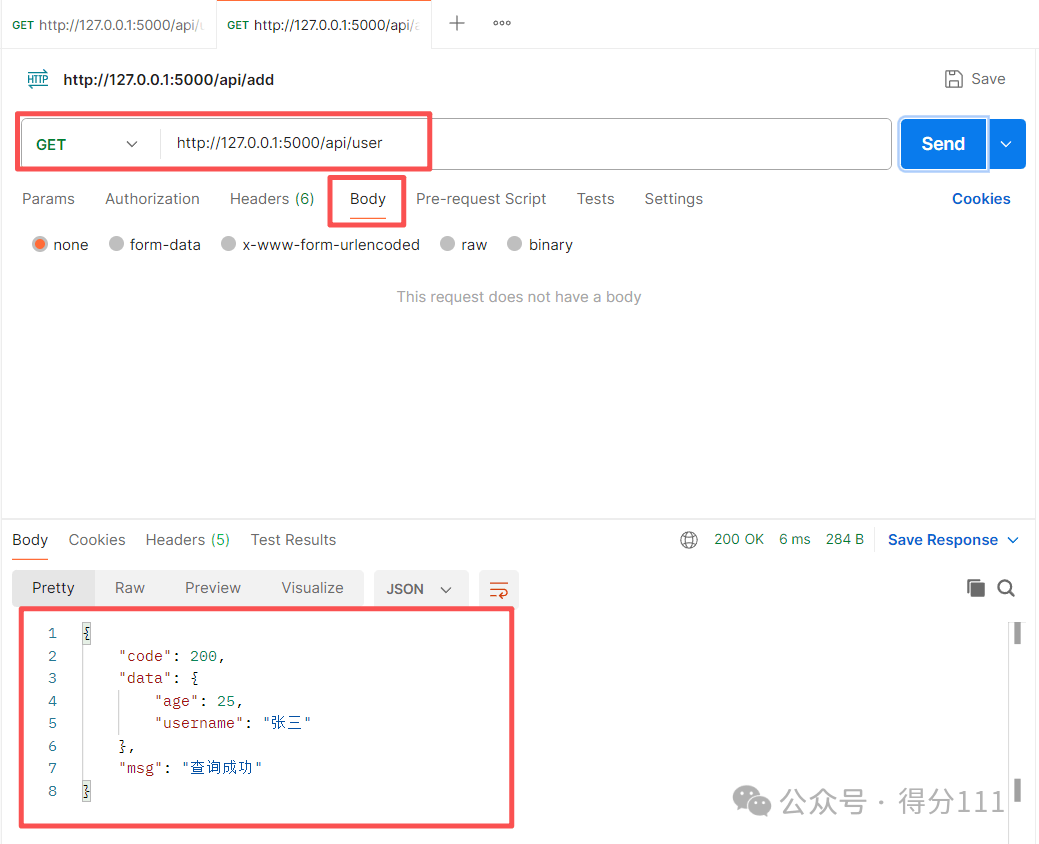The image size is (1039, 844).
Task: Open the JSON format dropdown
Action: tap(421, 588)
